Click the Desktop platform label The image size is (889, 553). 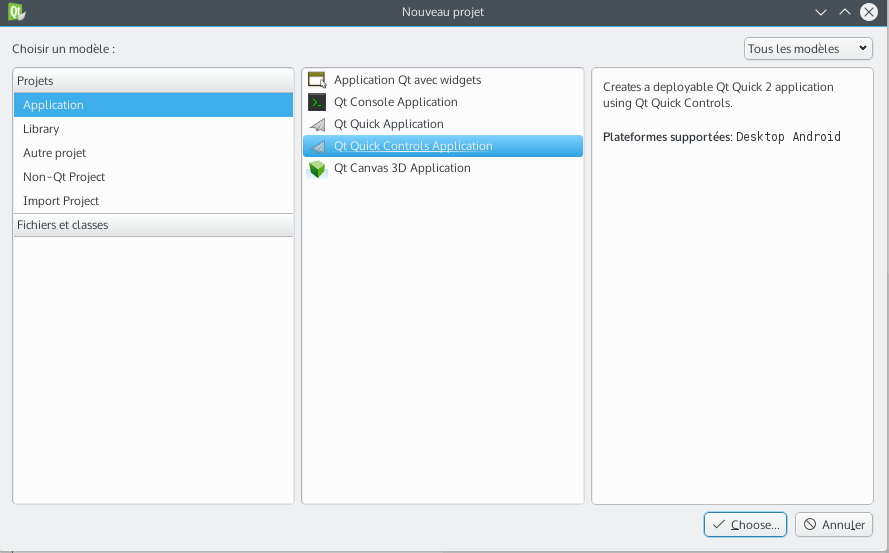point(760,137)
